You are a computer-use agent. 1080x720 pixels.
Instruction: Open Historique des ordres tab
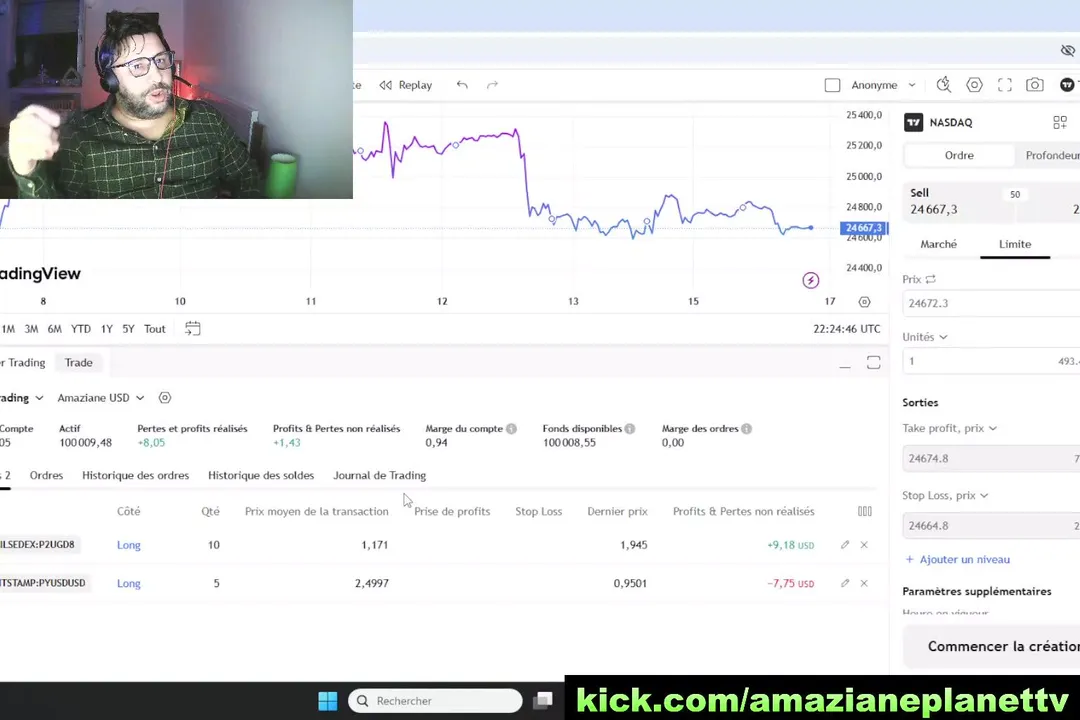[x=135, y=476]
